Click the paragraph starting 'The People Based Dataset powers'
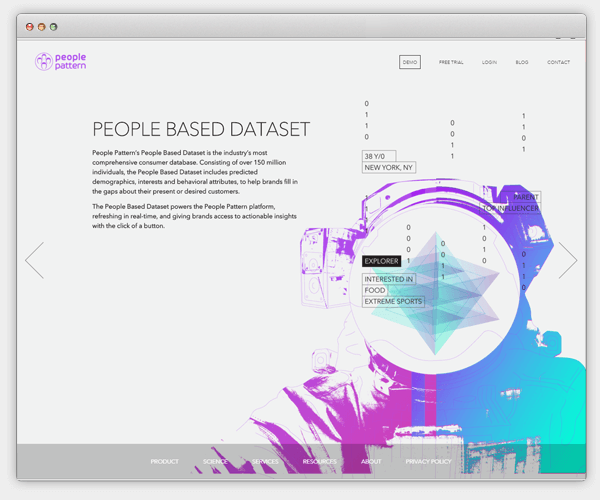The image size is (600, 500). [194, 216]
